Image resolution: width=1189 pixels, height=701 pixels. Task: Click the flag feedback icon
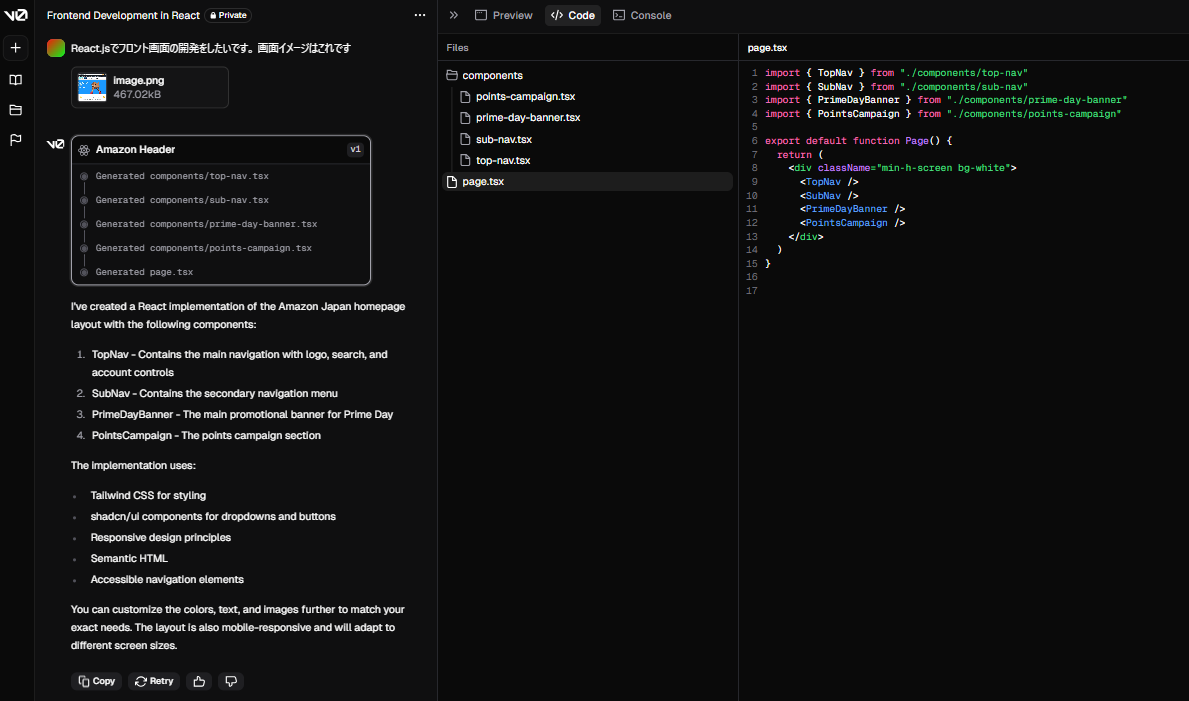click(15, 140)
